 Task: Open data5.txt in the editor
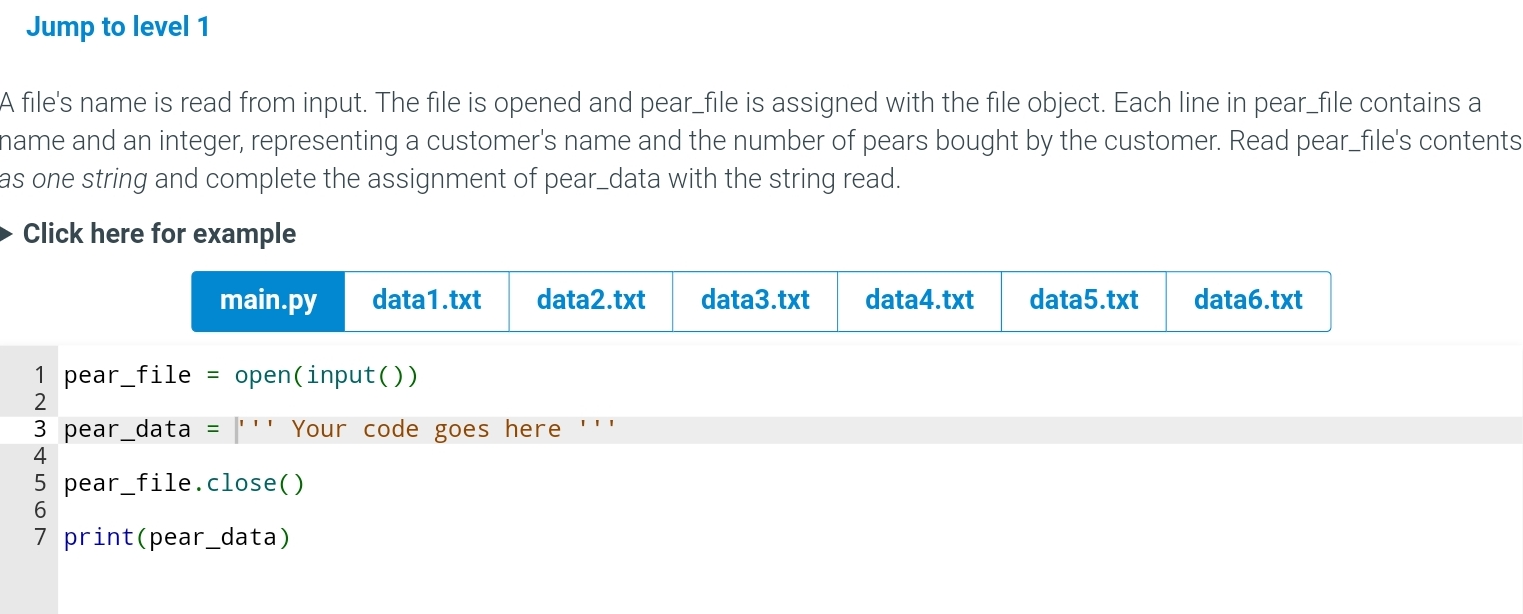pyautogui.click(x=1083, y=300)
